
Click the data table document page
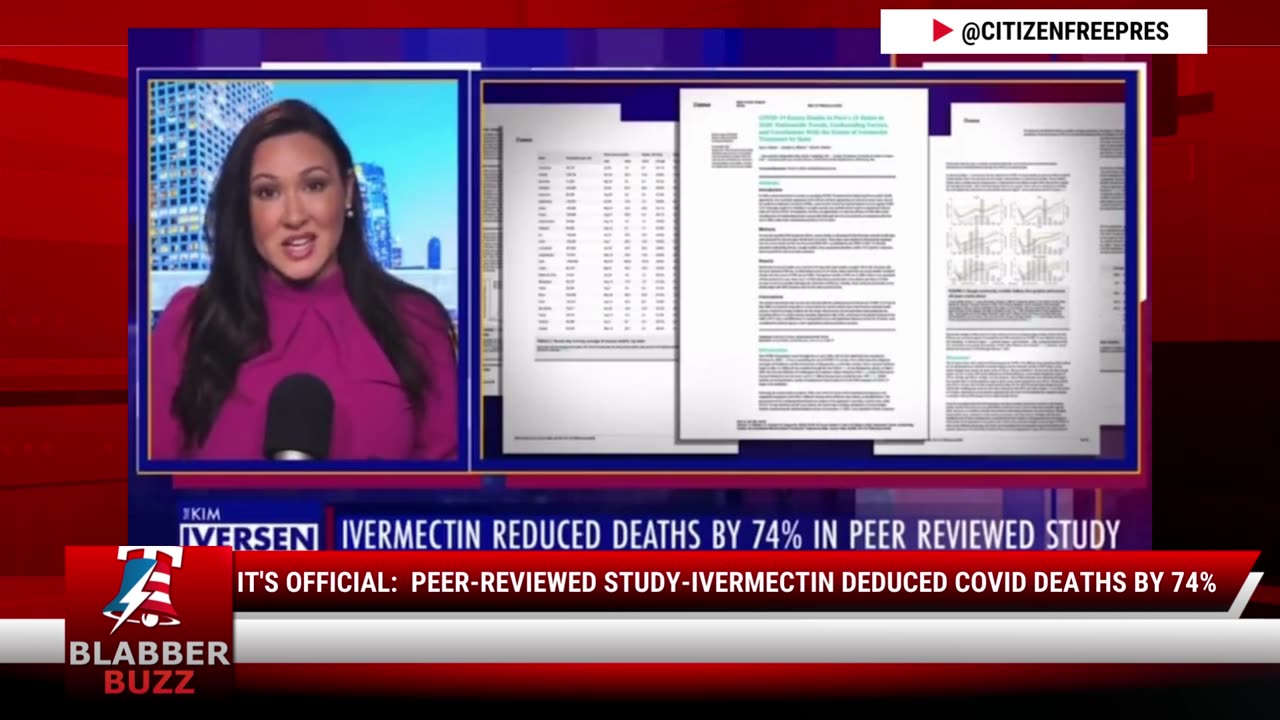591,286
